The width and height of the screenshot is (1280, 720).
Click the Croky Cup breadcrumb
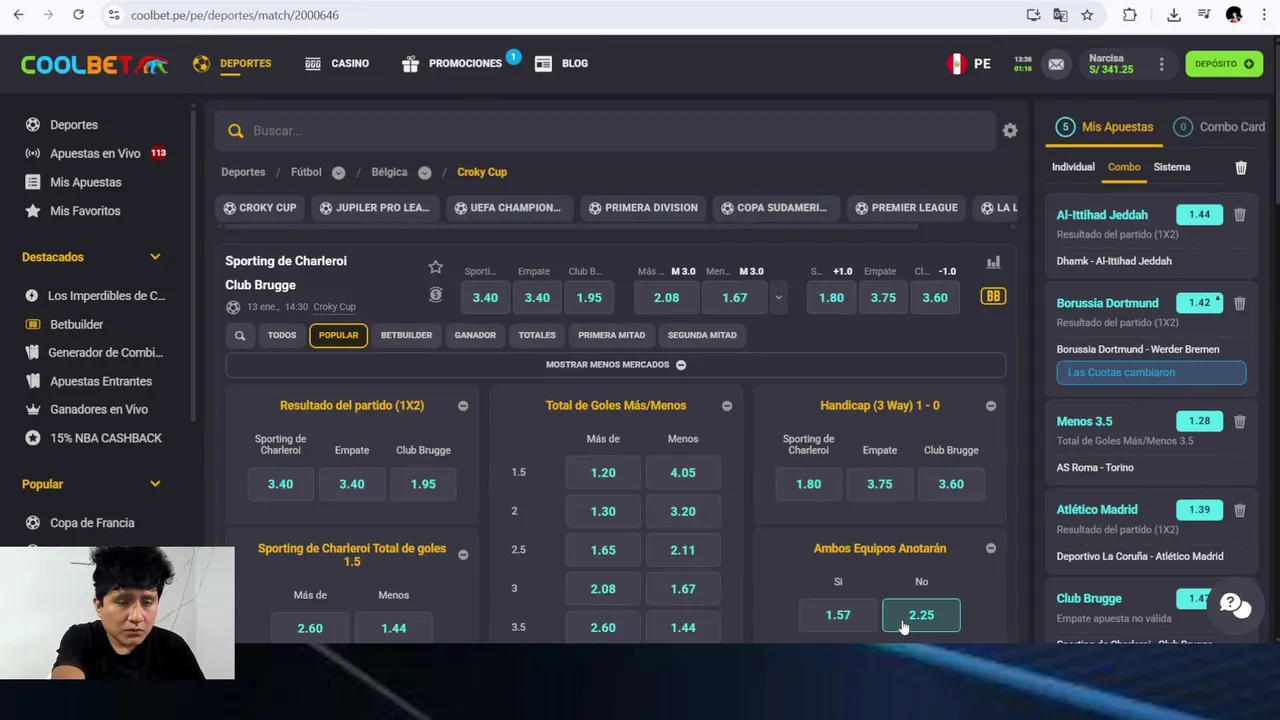tap(482, 172)
